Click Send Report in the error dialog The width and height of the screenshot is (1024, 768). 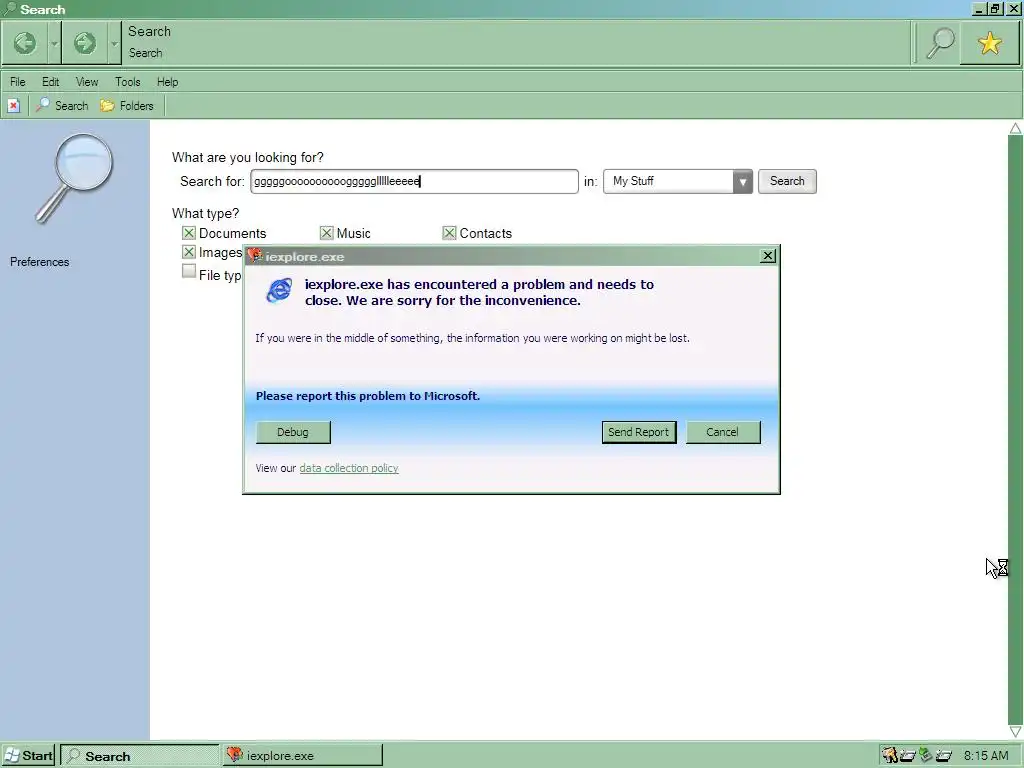point(639,432)
